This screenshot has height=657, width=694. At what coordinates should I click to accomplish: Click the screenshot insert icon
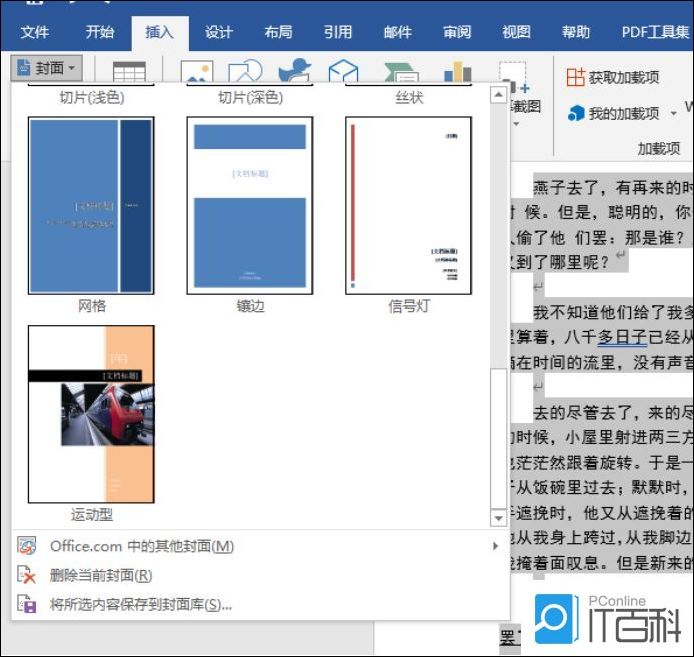(x=514, y=76)
